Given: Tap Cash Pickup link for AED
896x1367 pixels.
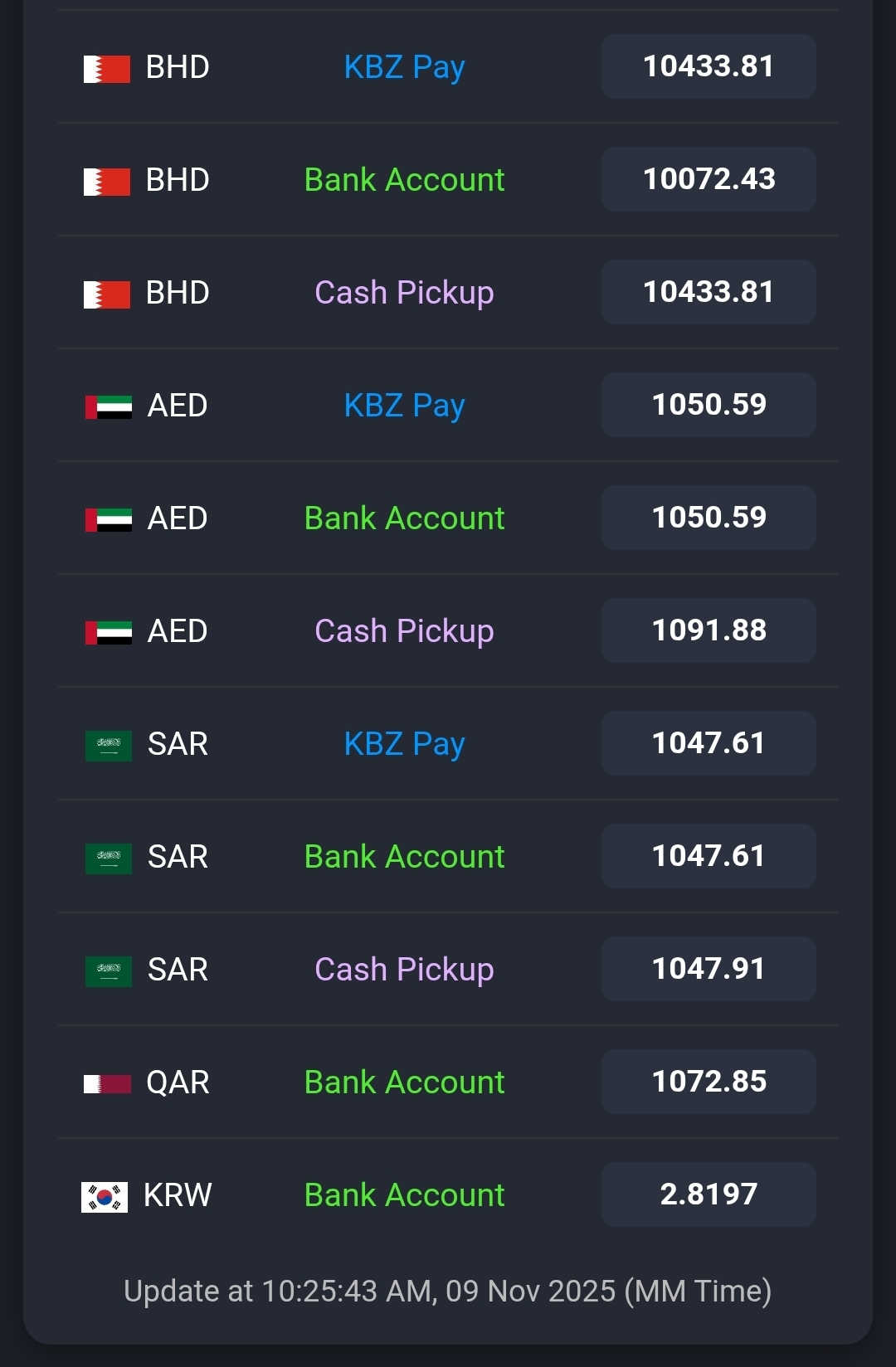Looking at the screenshot, I should tap(404, 631).
